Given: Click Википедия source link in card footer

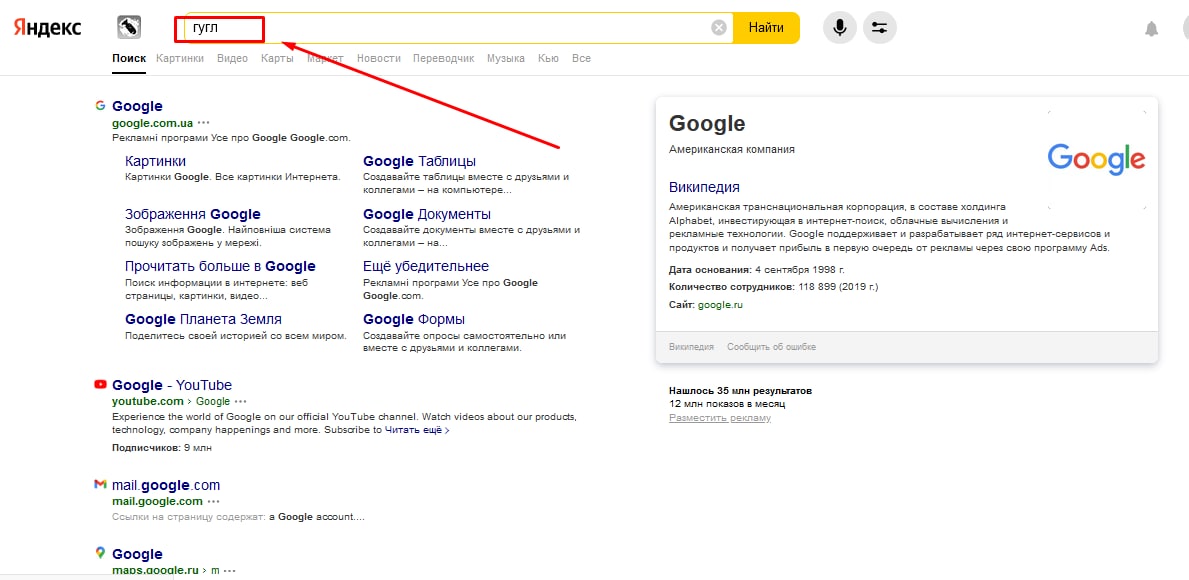Looking at the screenshot, I should 692,347.
